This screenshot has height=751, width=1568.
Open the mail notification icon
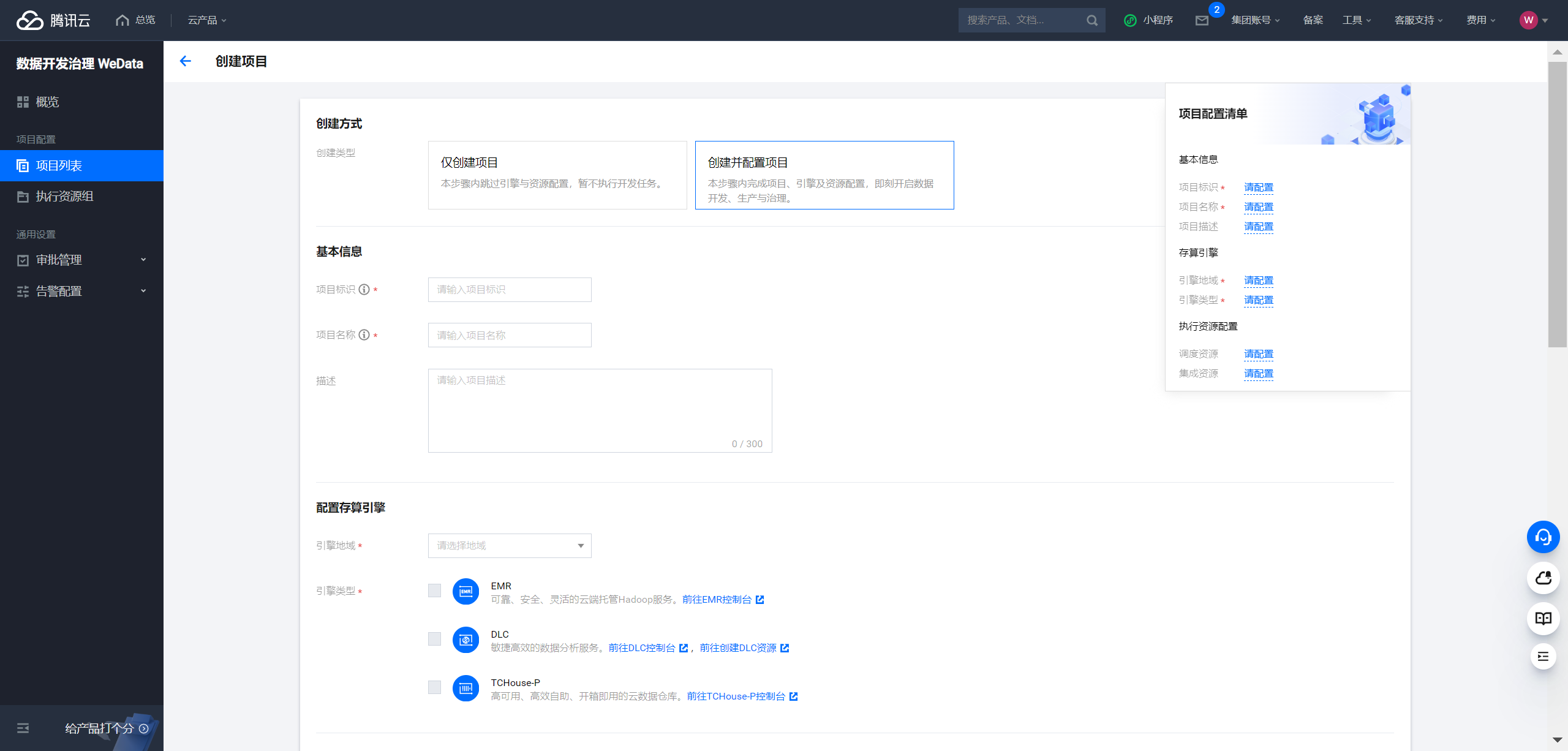click(1202, 21)
